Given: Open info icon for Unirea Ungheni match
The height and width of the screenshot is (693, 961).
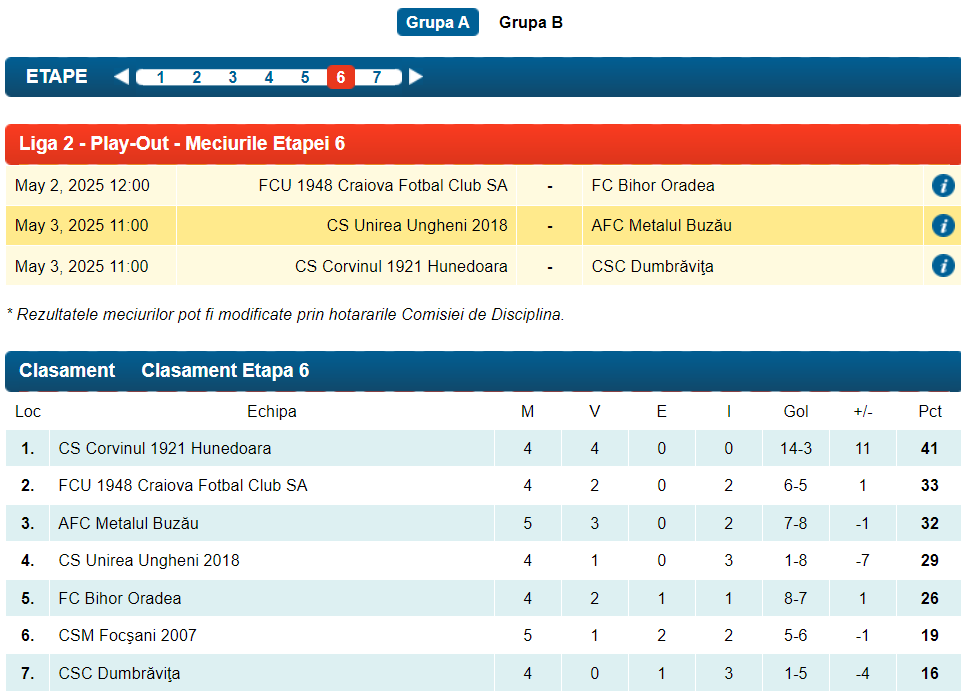Looking at the screenshot, I should 942,226.
